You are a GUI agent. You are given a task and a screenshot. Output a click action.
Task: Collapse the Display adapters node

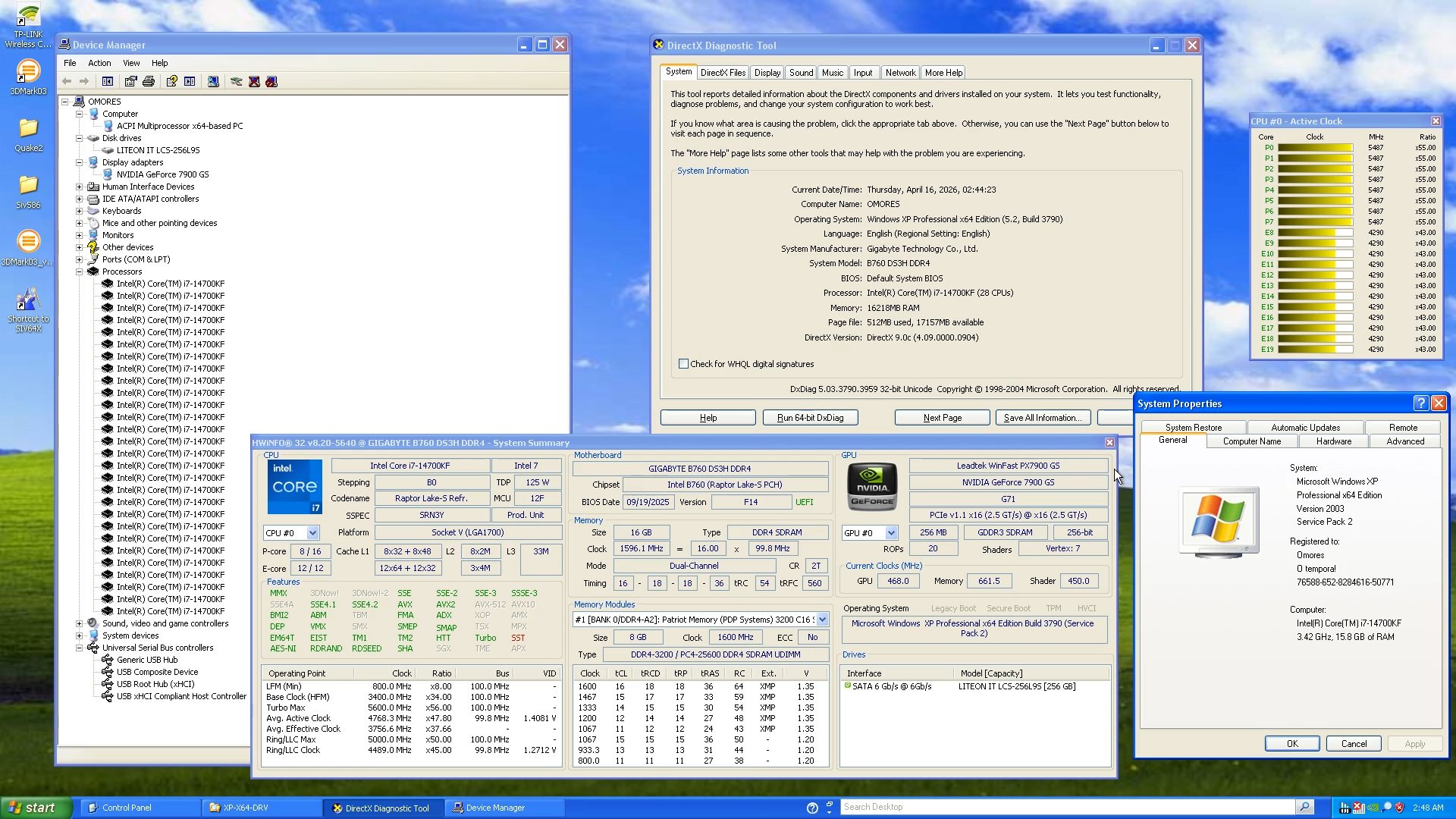(79, 162)
